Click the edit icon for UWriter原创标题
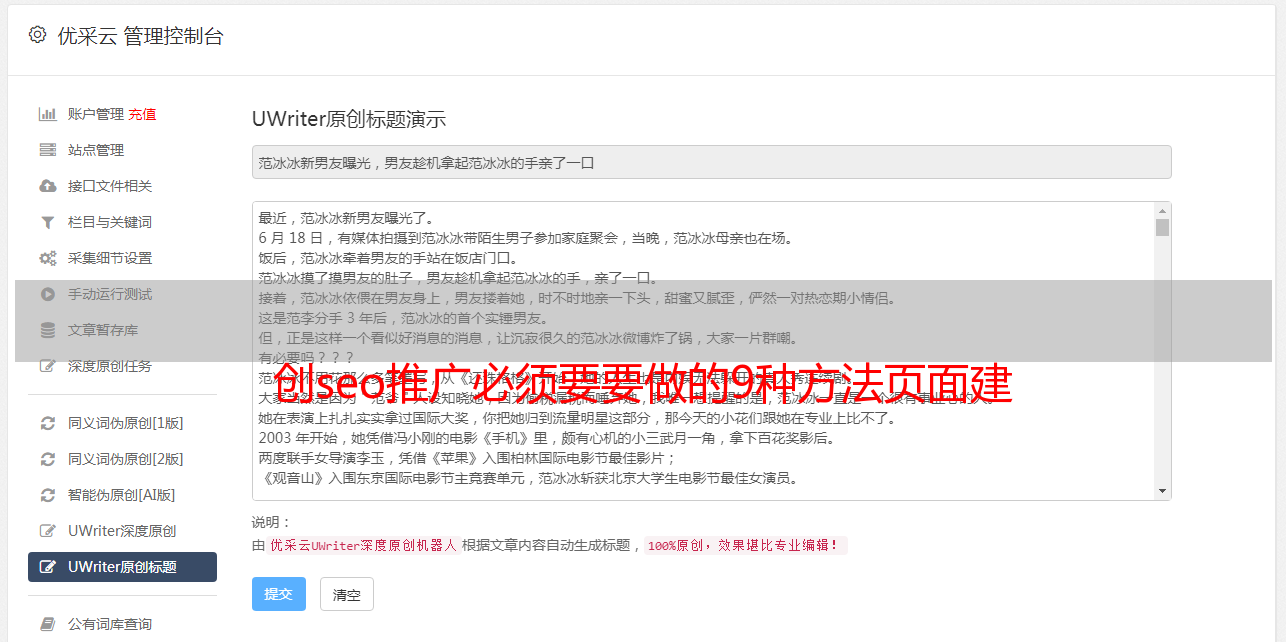1286x642 pixels. [47, 567]
